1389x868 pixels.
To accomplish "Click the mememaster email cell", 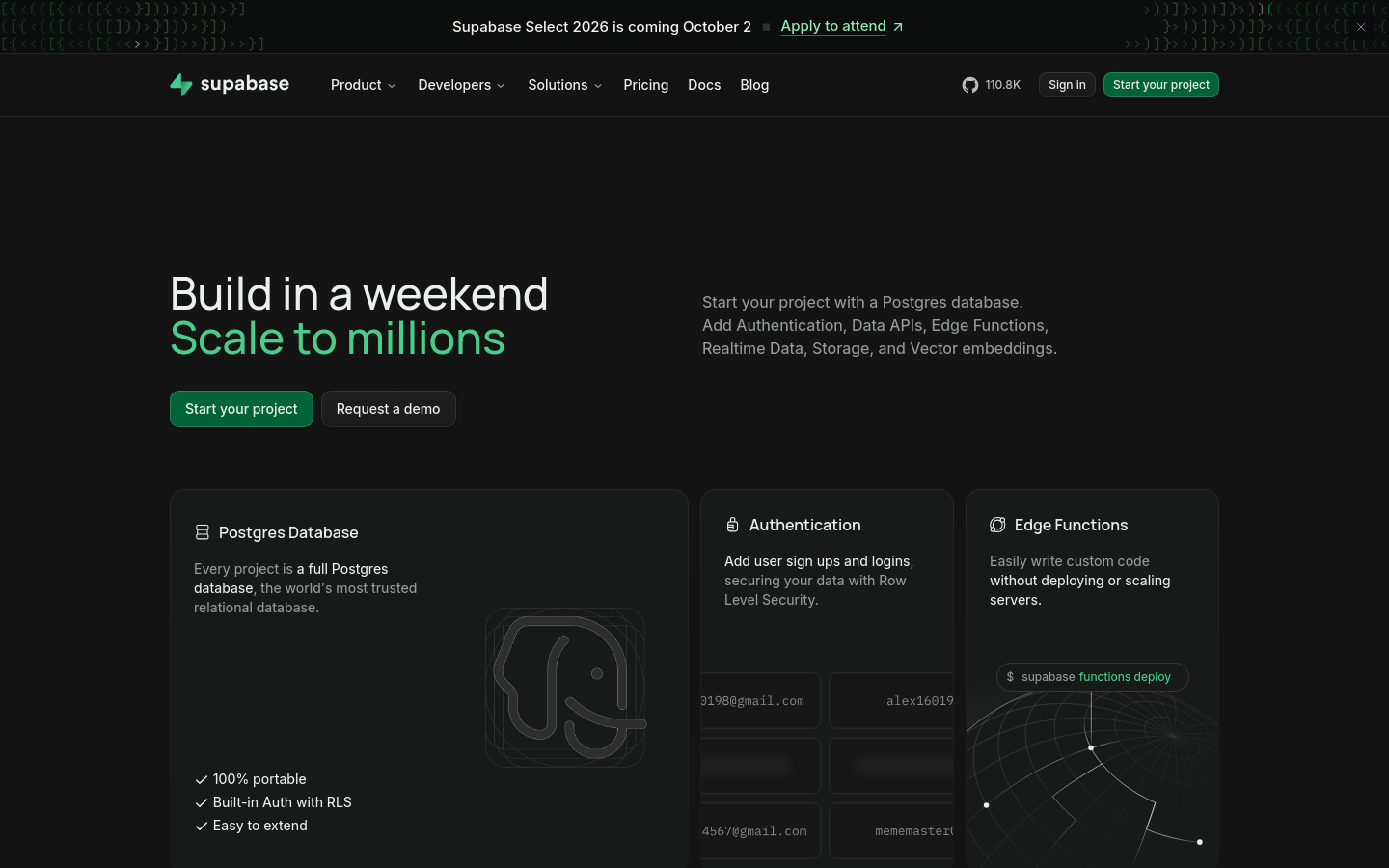I will click(x=891, y=831).
